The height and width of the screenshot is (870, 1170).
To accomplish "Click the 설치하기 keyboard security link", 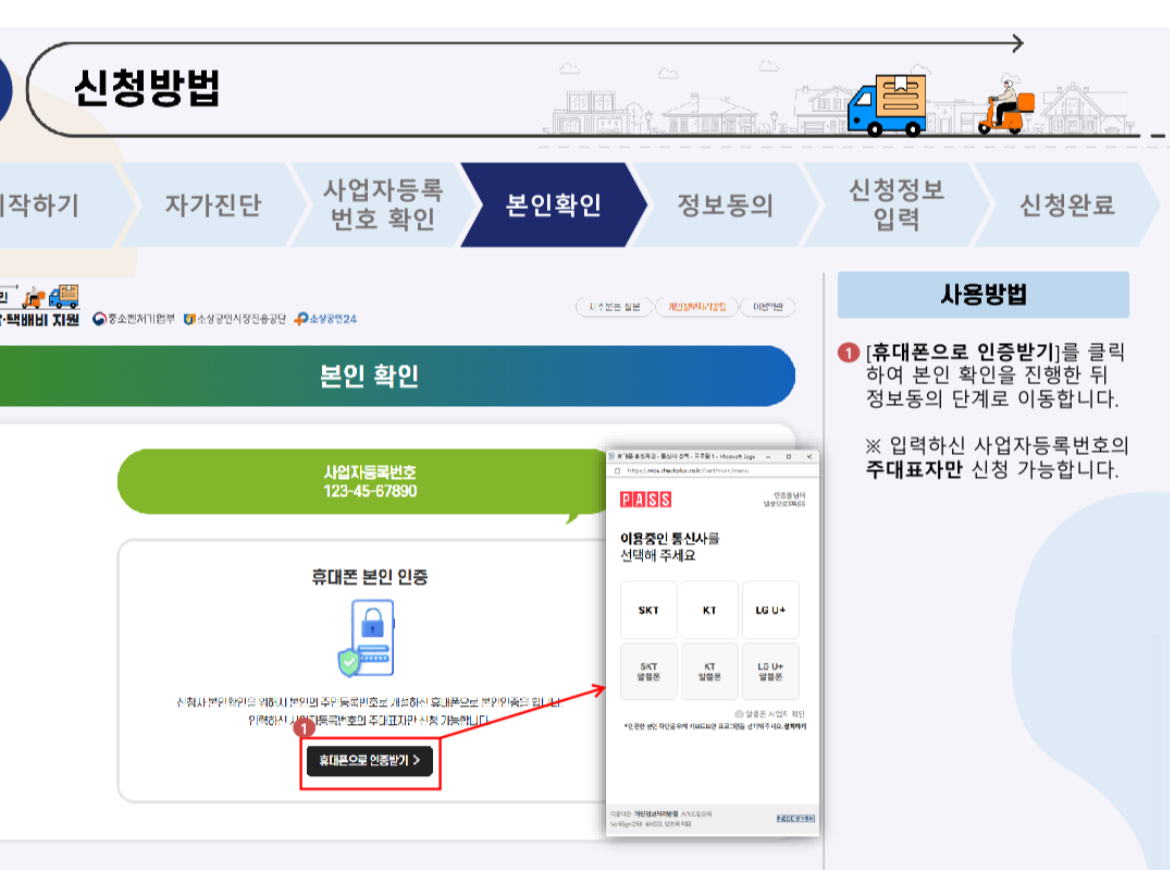I will [x=794, y=726].
